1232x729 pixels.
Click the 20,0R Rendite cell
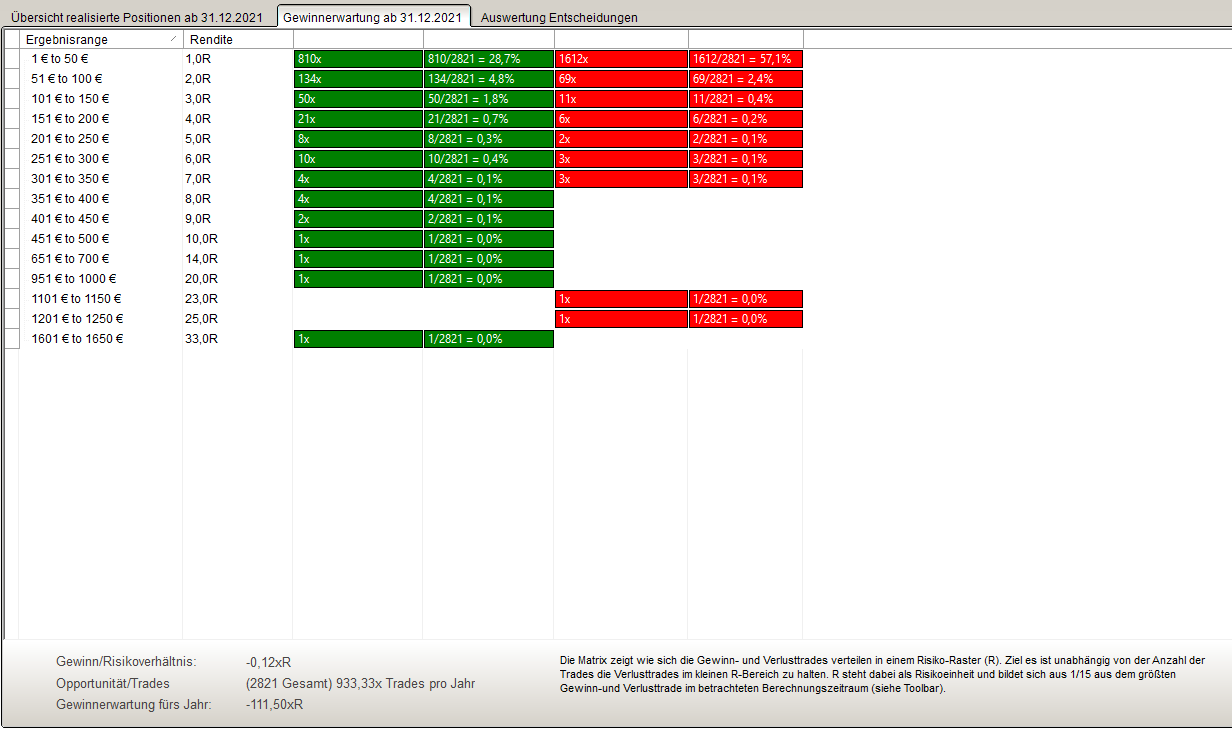point(237,279)
